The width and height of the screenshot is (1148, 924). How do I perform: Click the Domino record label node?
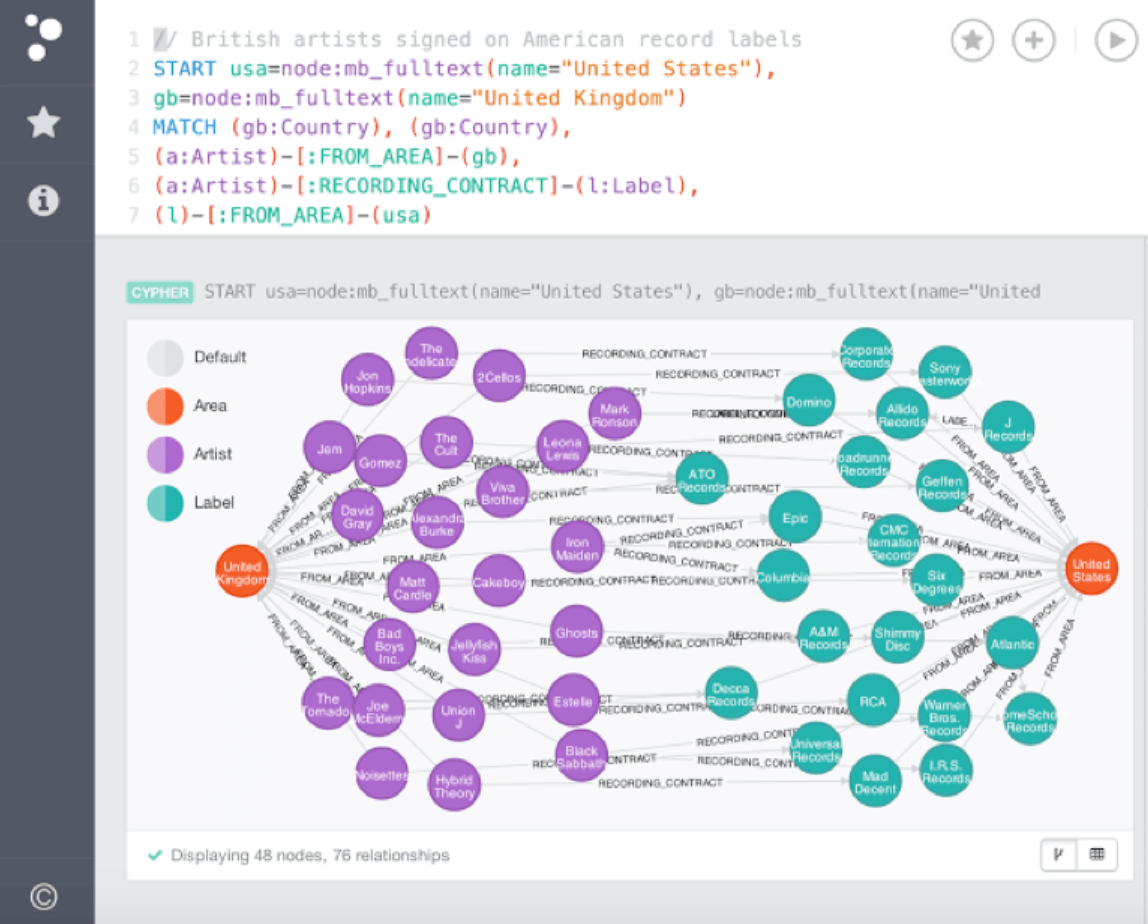tap(809, 402)
